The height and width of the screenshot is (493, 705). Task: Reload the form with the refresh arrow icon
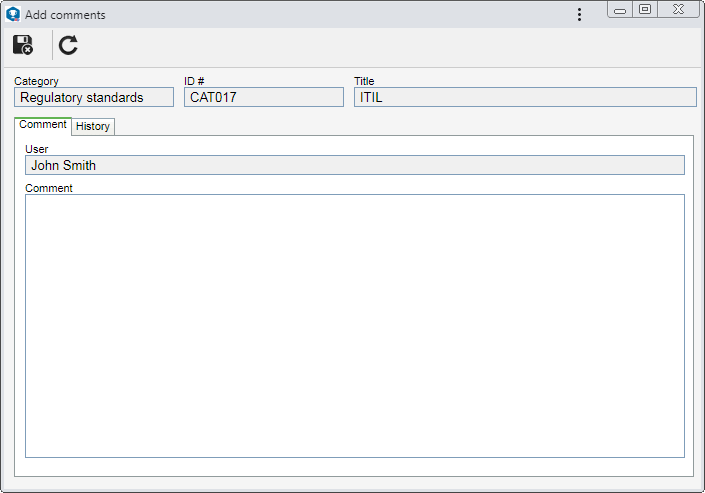[68, 45]
